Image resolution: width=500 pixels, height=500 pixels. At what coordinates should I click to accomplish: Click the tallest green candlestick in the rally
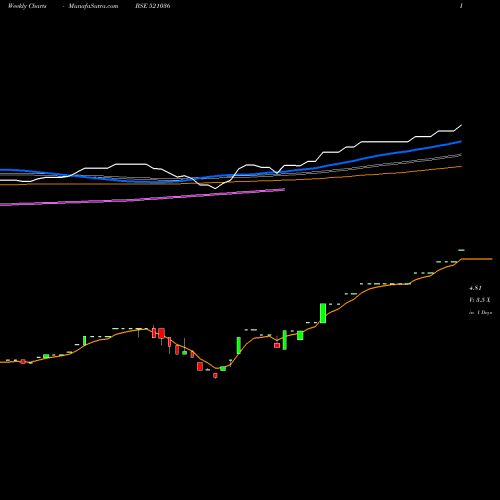point(323,313)
